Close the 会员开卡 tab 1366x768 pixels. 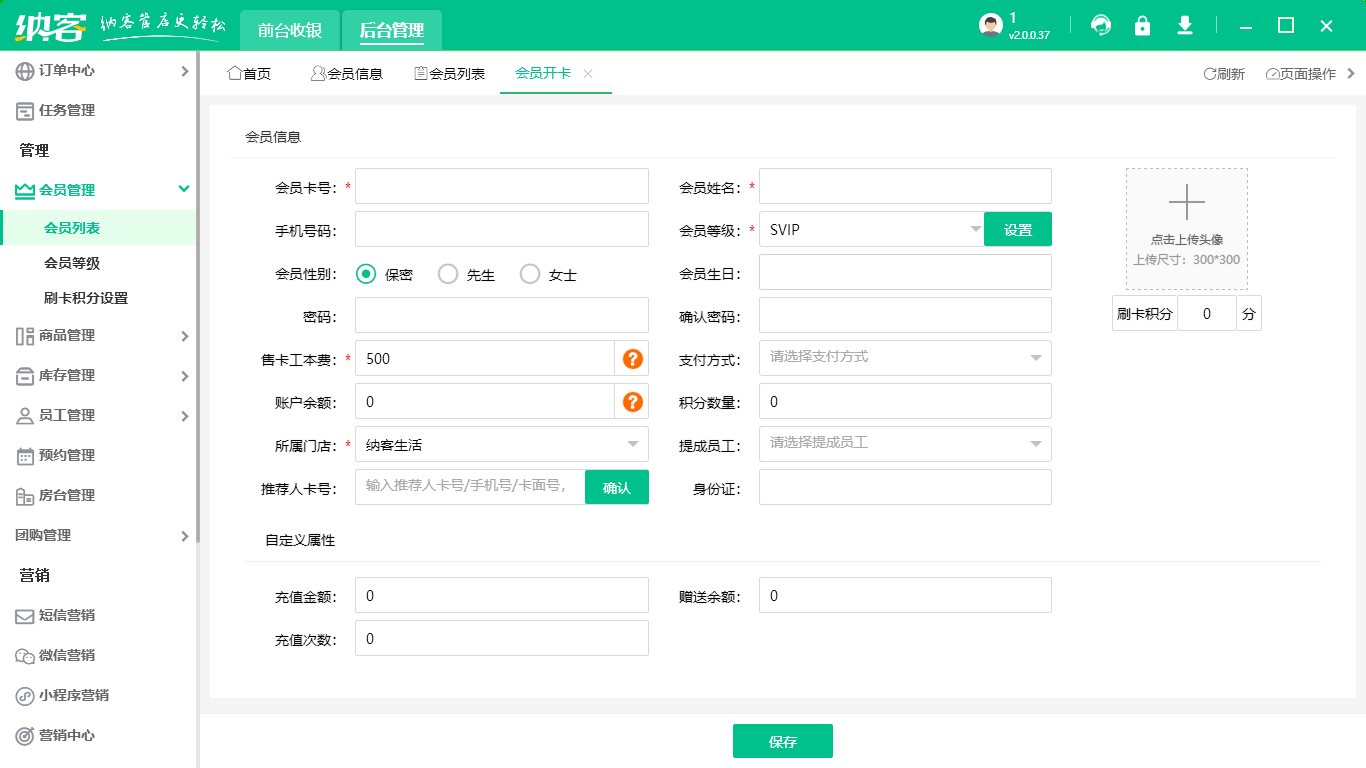coord(588,74)
